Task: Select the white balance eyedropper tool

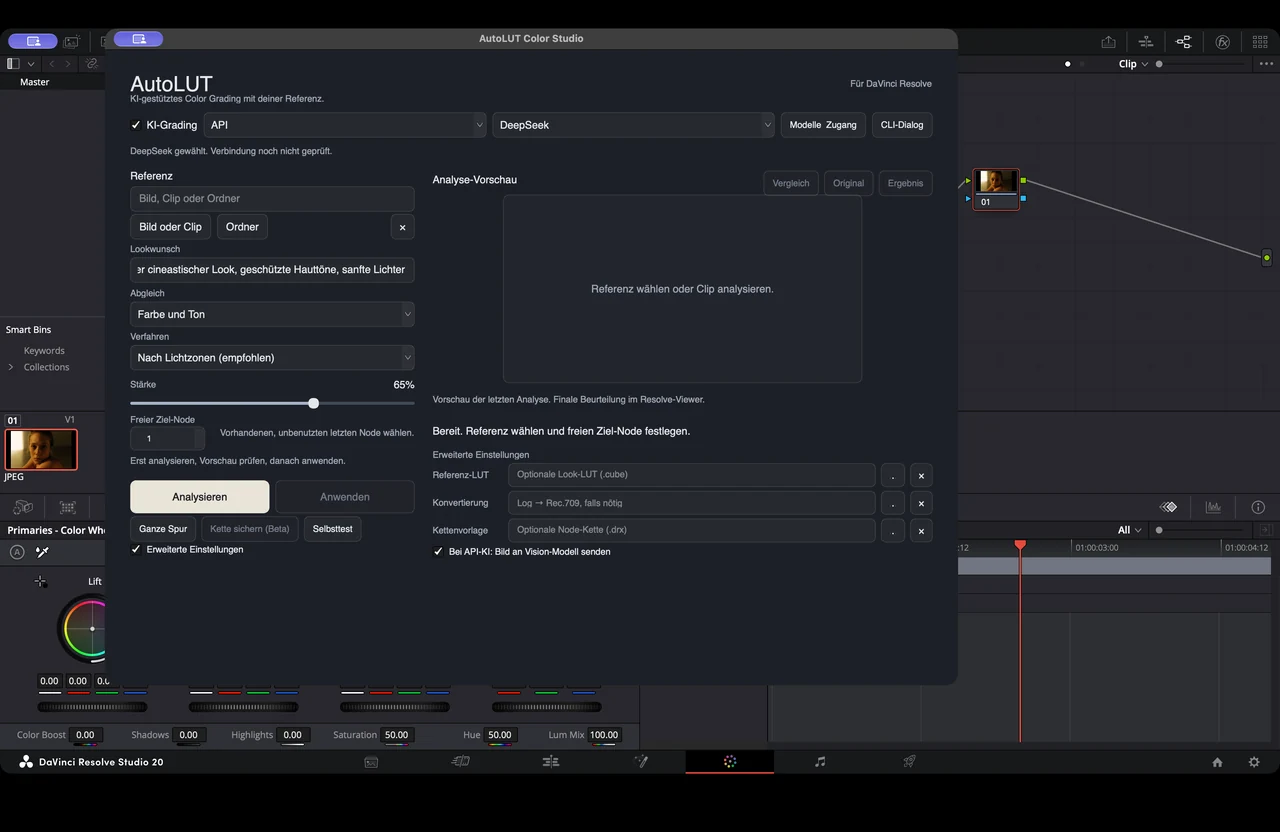Action: [x=43, y=552]
